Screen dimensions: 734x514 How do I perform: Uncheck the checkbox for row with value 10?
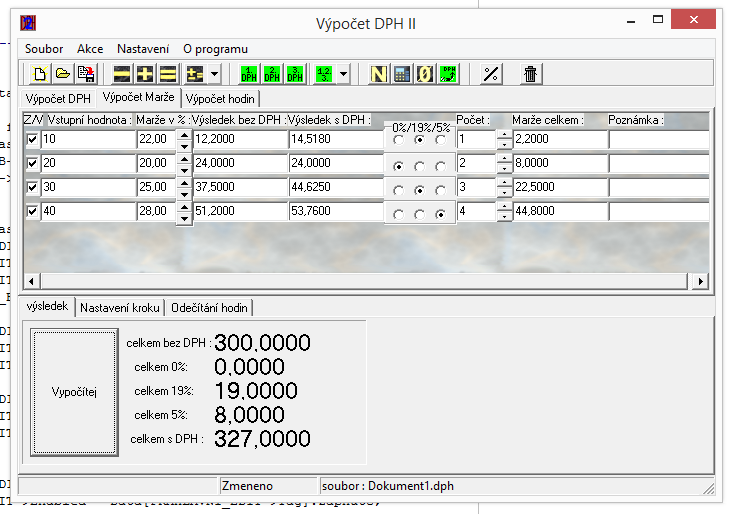click(x=33, y=140)
